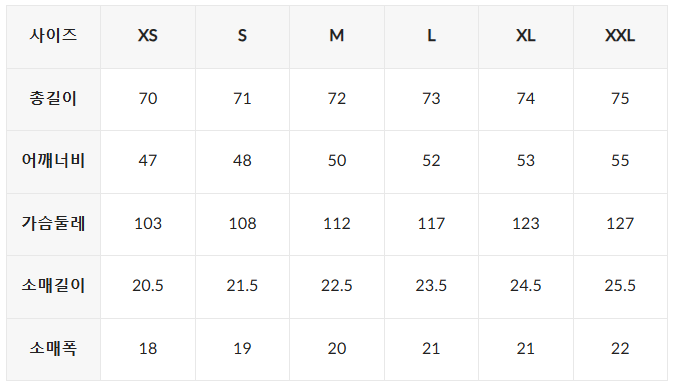Click the sleeve width value 18
Screen dimensions: 673x386
(x=148, y=348)
